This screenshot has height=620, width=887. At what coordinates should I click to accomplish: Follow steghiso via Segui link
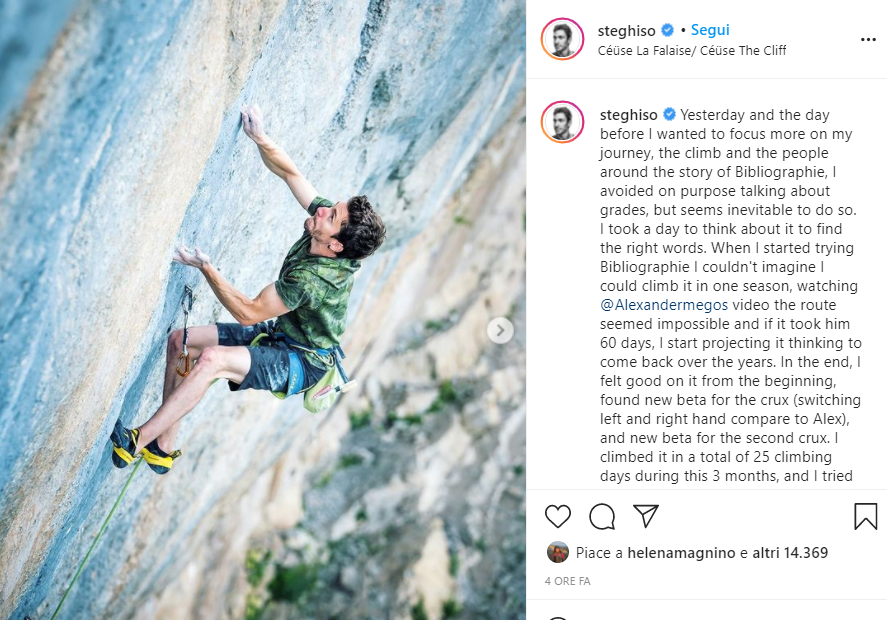tap(710, 30)
